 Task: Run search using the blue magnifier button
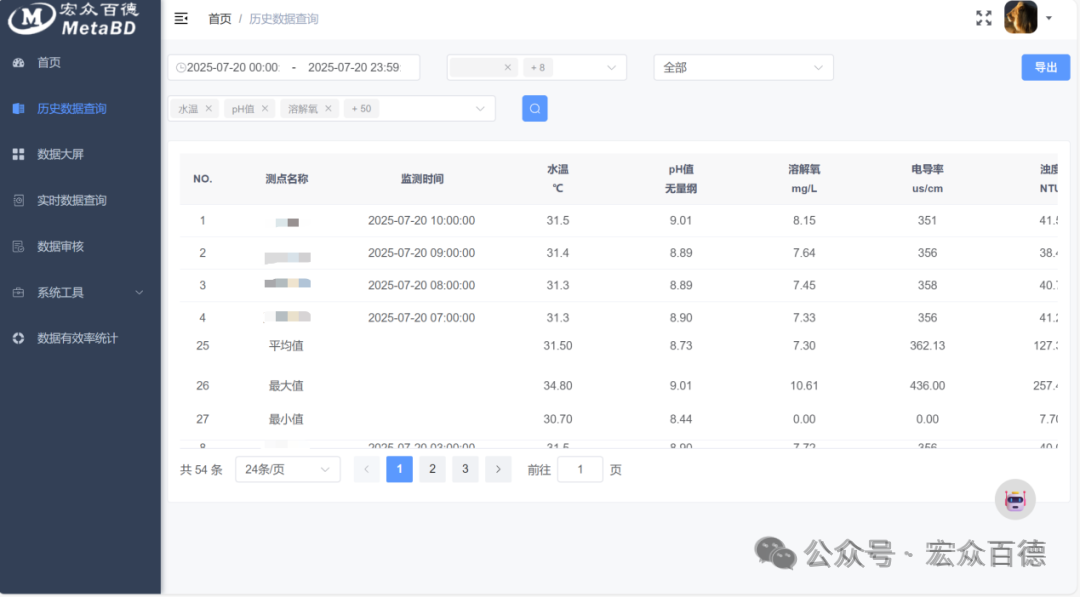click(534, 107)
